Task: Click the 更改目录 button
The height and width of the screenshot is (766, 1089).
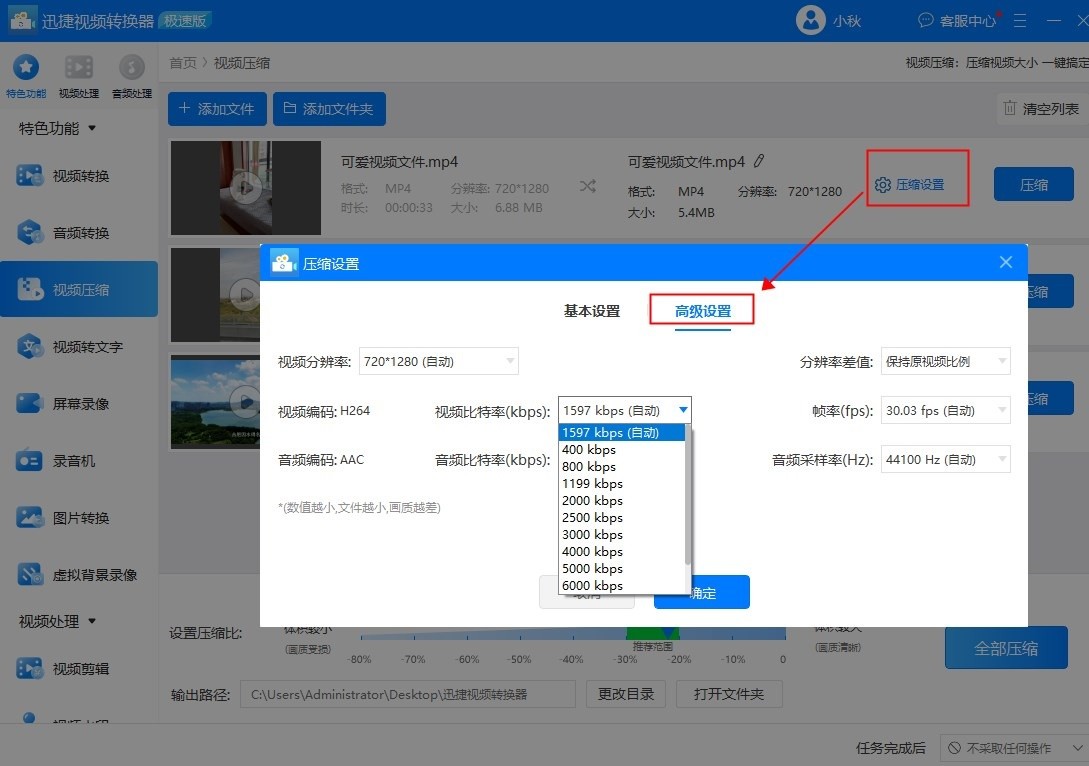Action: click(627, 694)
